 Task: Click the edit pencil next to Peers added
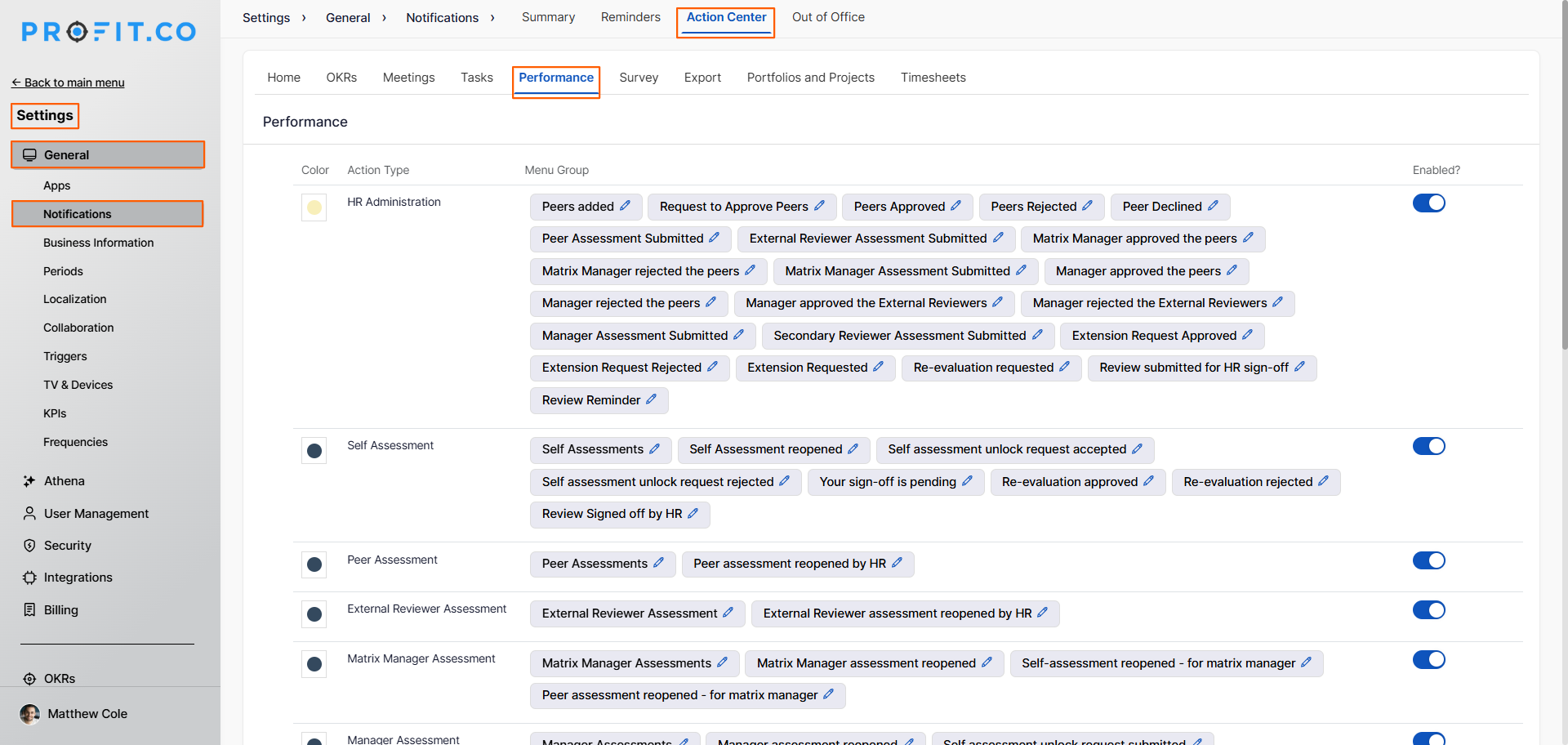coord(625,206)
